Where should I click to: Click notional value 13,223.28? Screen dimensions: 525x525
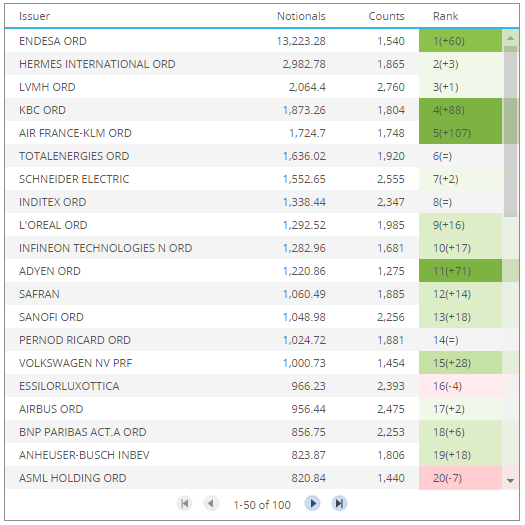coord(301,41)
